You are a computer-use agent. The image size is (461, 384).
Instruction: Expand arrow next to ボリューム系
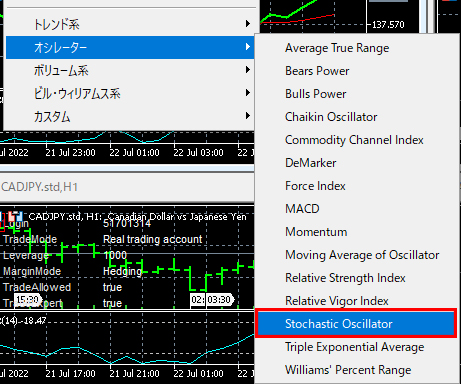(247, 70)
